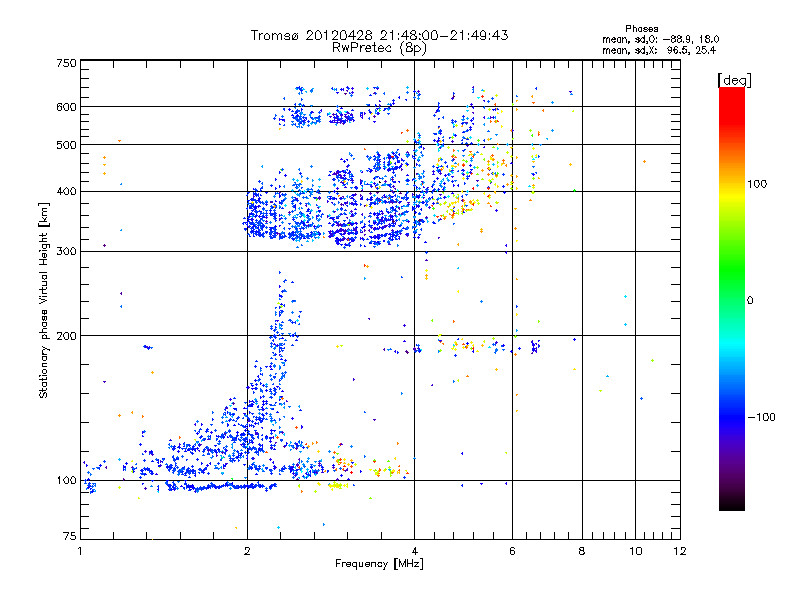The width and height of the screenshot is (800, 600).
Task: Click the y-axis tick label "500"
Action: tap(66, 145)
